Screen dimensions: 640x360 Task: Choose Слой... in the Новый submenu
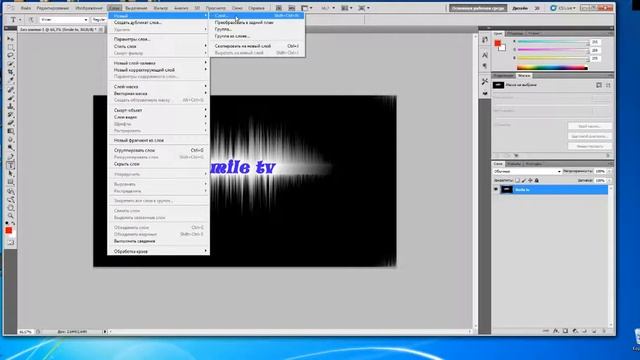pyautogui.click(x=257, y=16)
